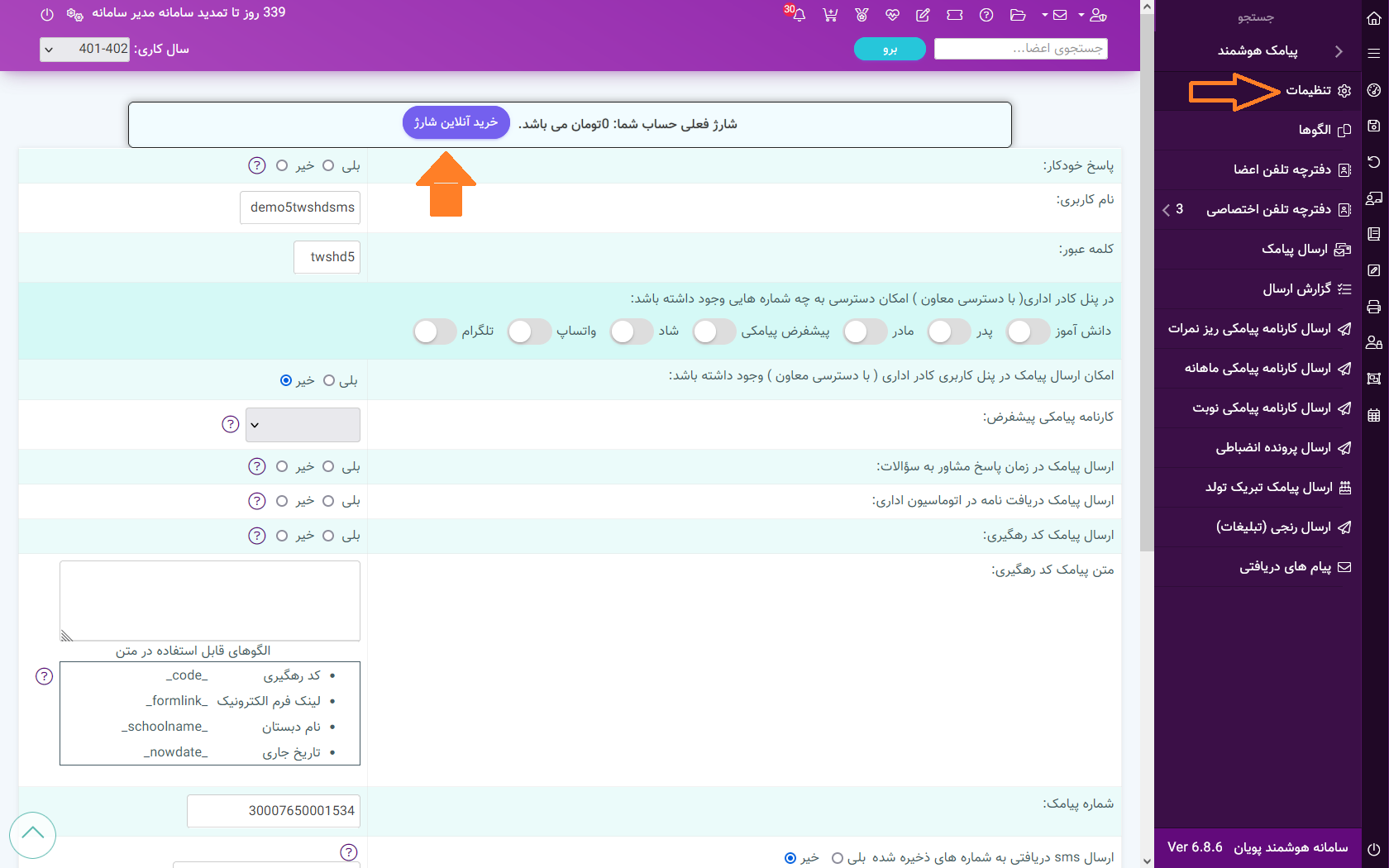
Task: Toggle the دانش آموز access switch
Action: tap(1028, 331)
